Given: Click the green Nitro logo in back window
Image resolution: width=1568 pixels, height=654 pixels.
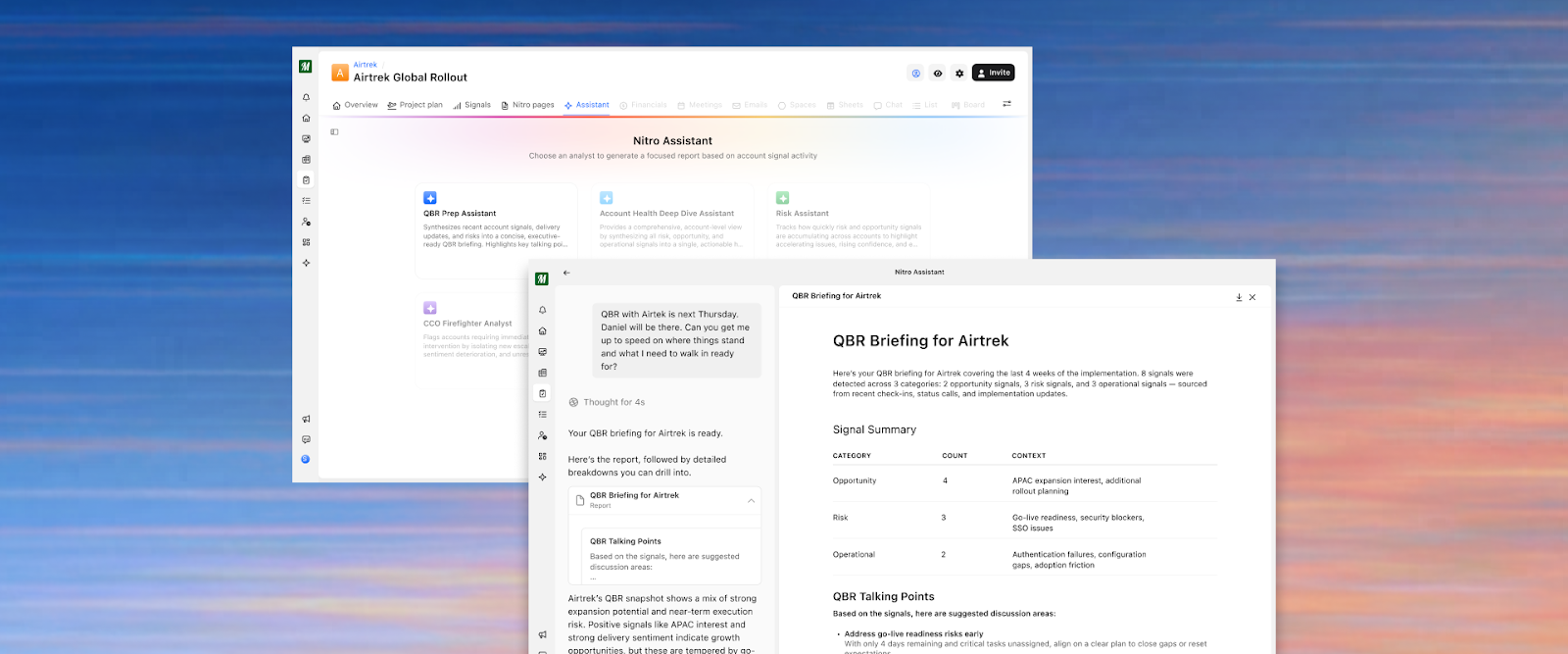Looking at the screenshot, I should (306, 67).
